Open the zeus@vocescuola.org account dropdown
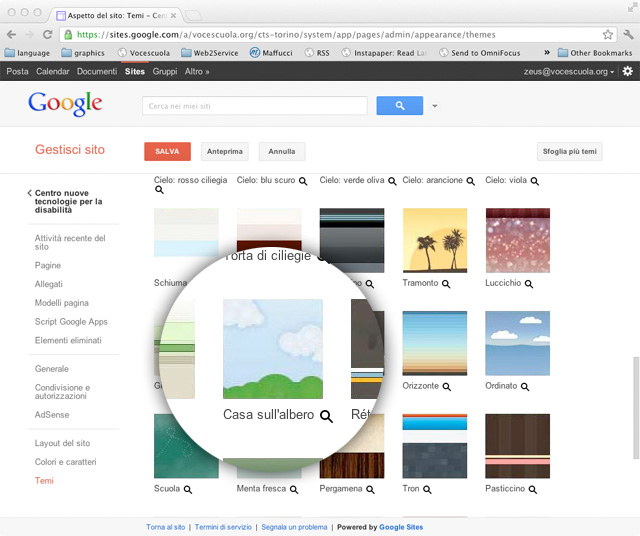Screen dimensions: 640x536 (x=569, y=72)
